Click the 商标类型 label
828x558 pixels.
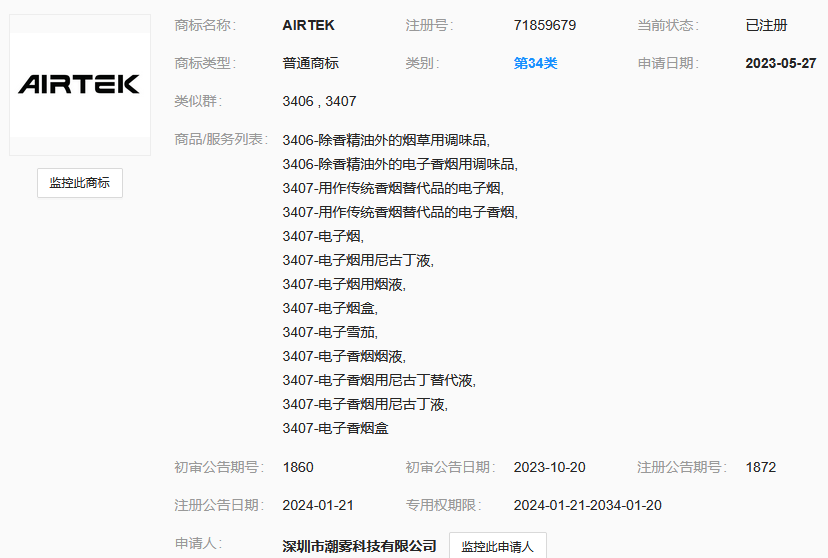[205, 63]
